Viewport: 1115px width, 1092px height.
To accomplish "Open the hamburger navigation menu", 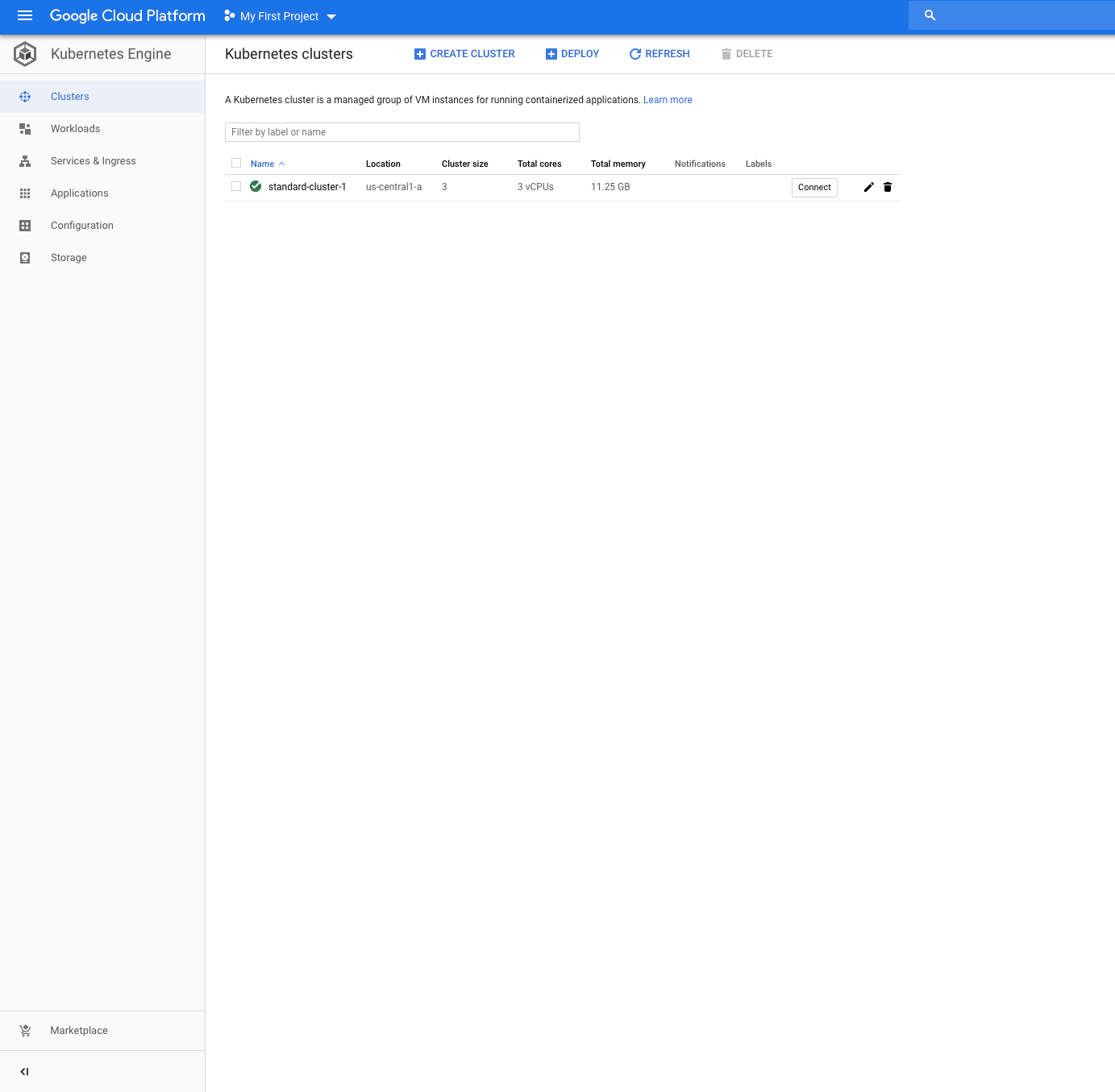I will pos(25,15).
